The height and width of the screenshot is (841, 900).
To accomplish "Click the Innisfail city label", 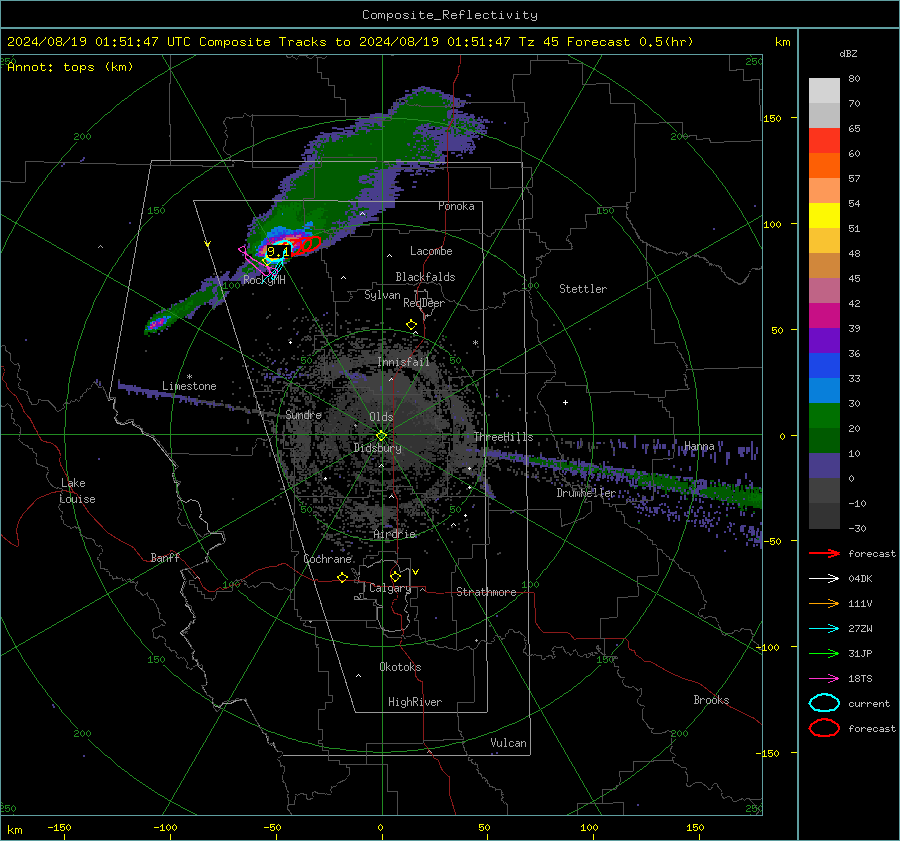I will coord(404,362).
